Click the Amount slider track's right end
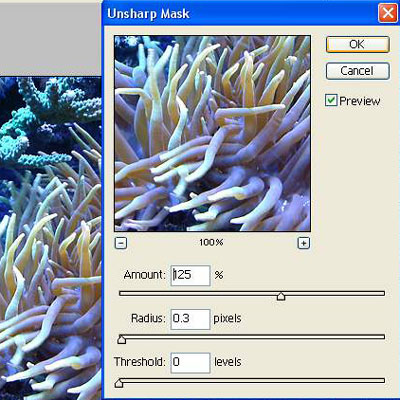The height and width of the screenshot is (400, 400). (382, 293)
